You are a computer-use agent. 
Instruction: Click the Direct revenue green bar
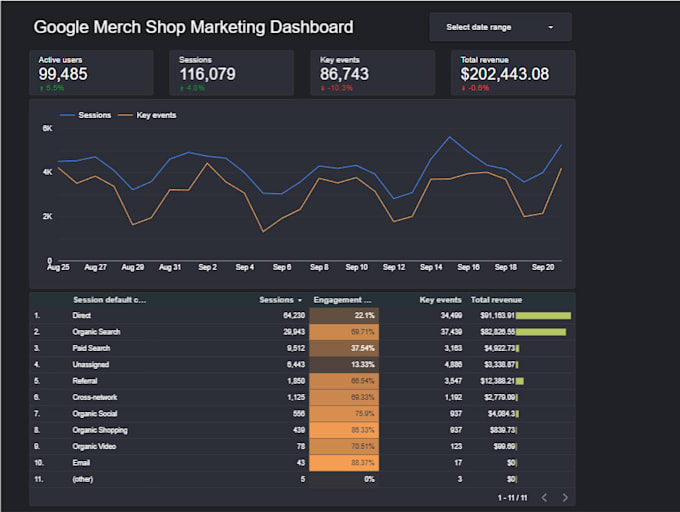point(543,316)
